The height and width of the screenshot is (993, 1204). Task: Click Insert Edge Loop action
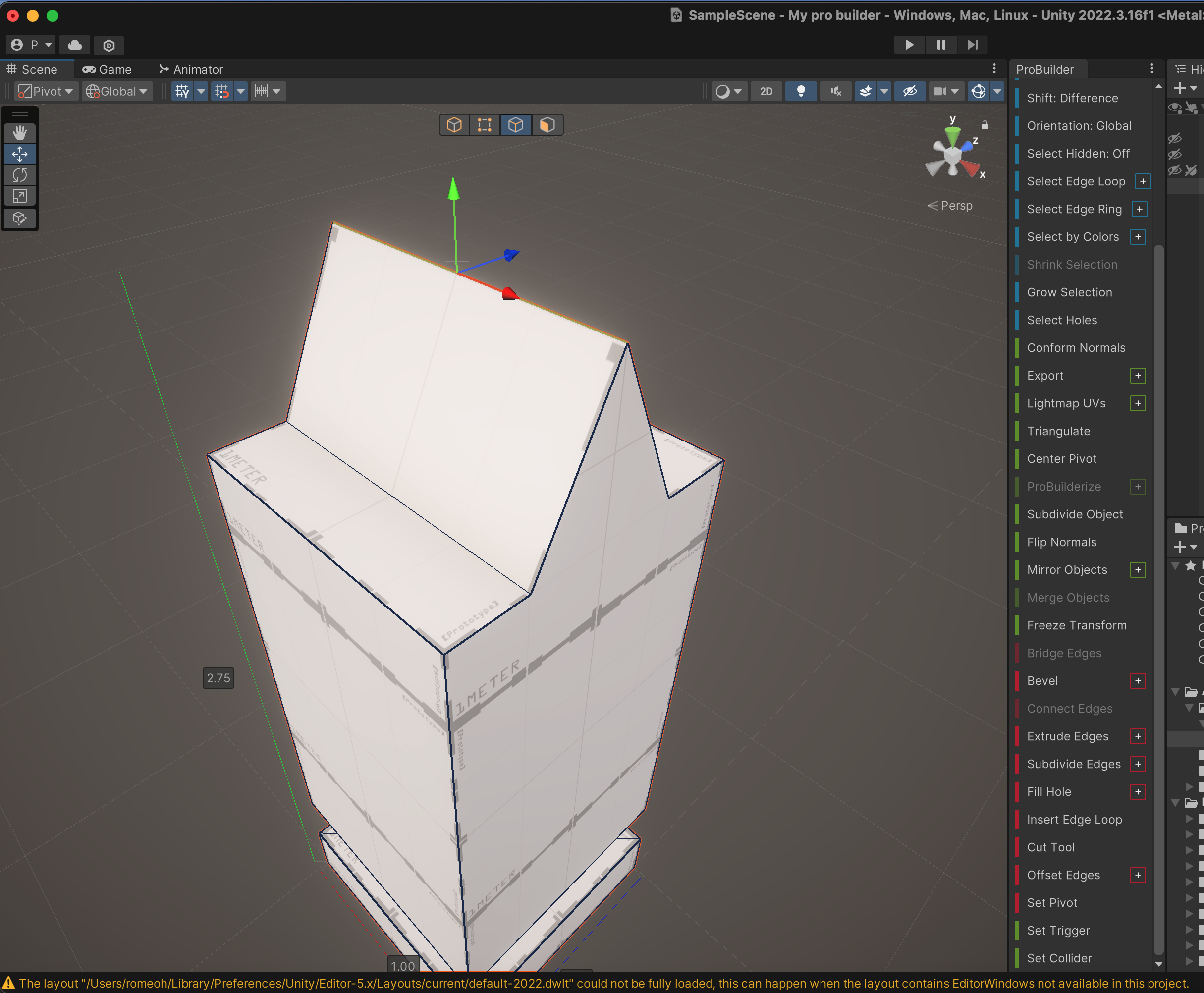1074,819
